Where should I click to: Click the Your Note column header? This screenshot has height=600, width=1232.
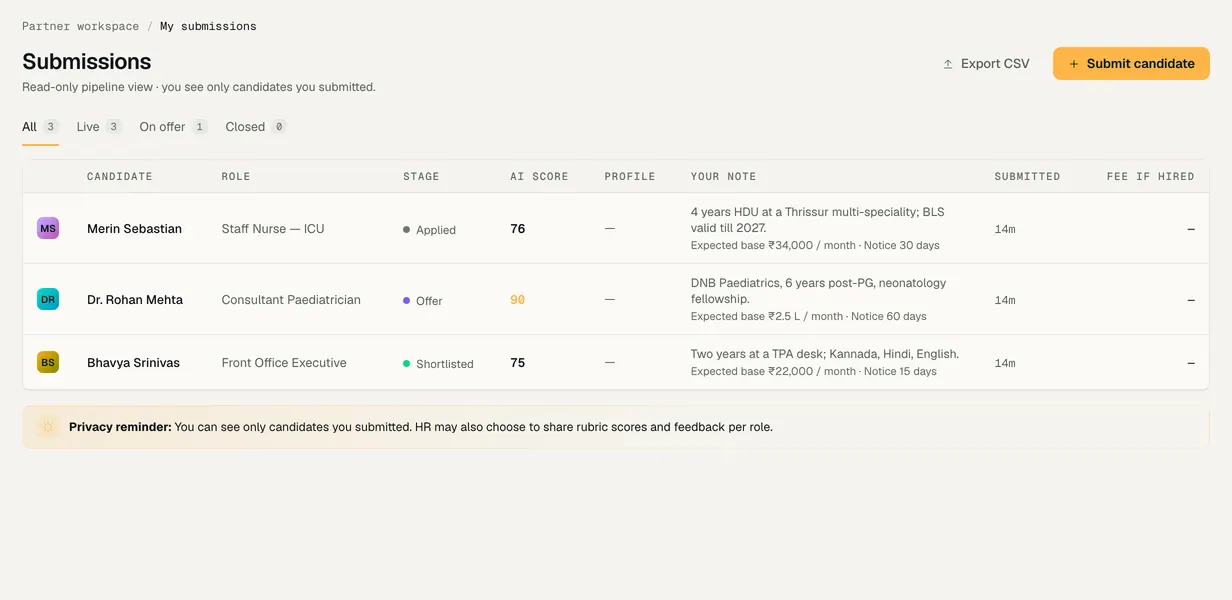[723, 176]
